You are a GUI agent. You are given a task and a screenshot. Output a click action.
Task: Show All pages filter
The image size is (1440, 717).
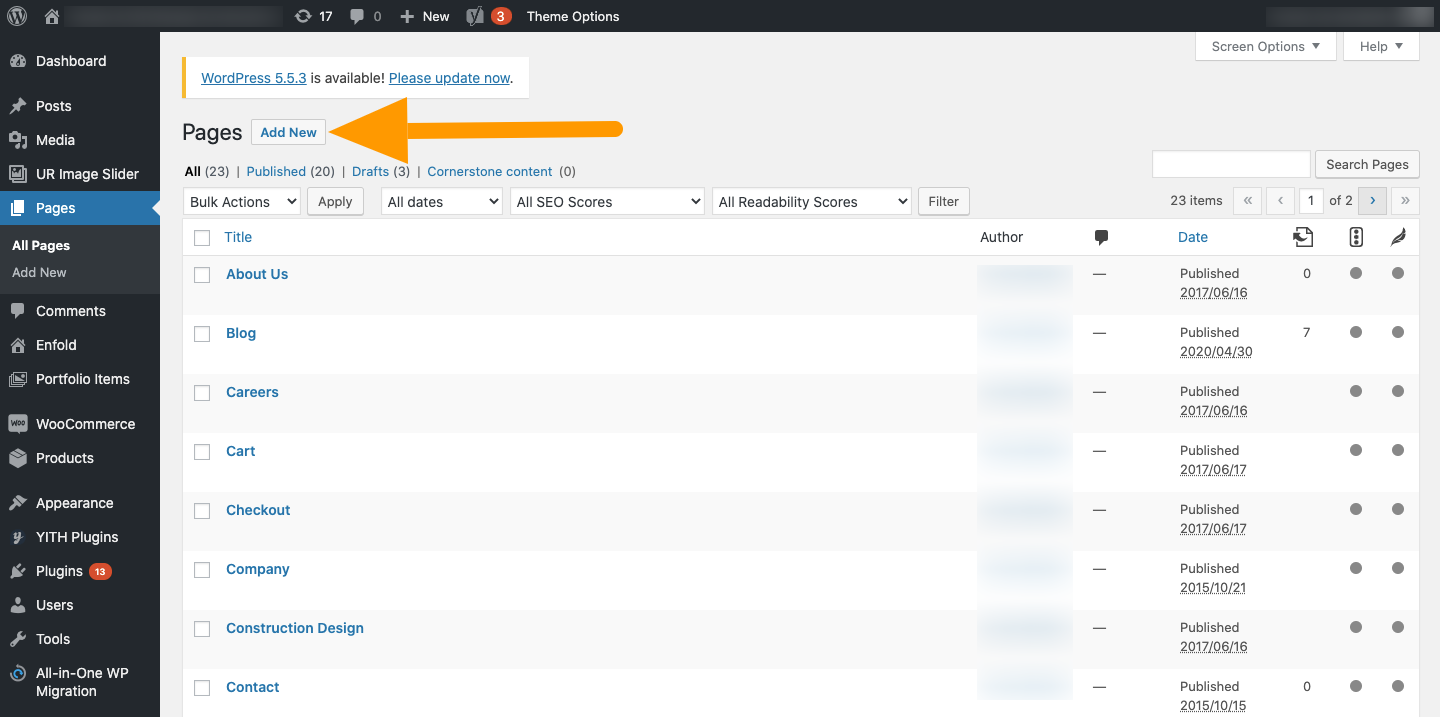point(193,172)
